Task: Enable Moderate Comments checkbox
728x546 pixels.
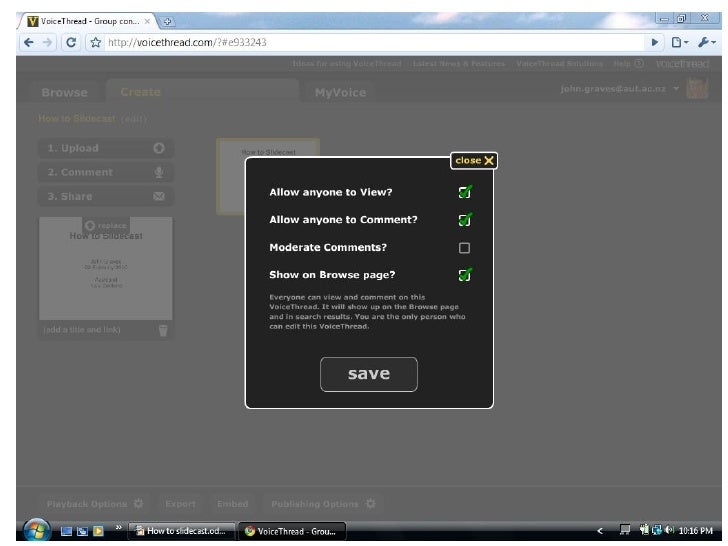Action: tap(464, 248)
